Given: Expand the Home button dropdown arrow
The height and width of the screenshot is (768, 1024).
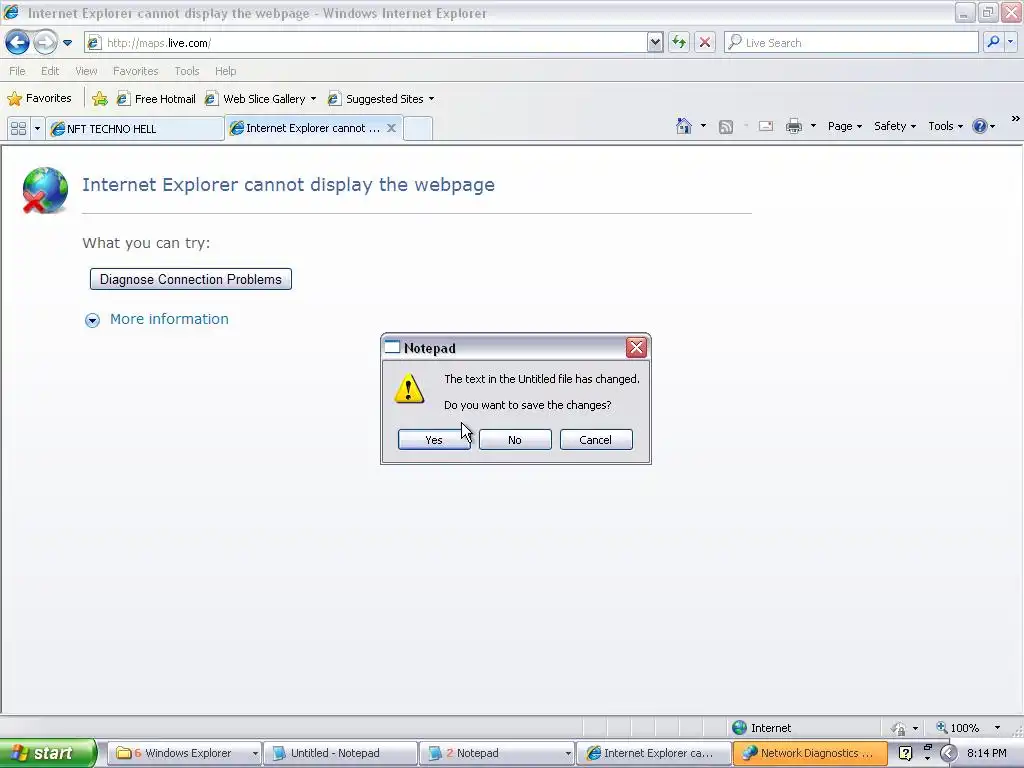Looking at the screenshot, I should [x=703, y=126].
